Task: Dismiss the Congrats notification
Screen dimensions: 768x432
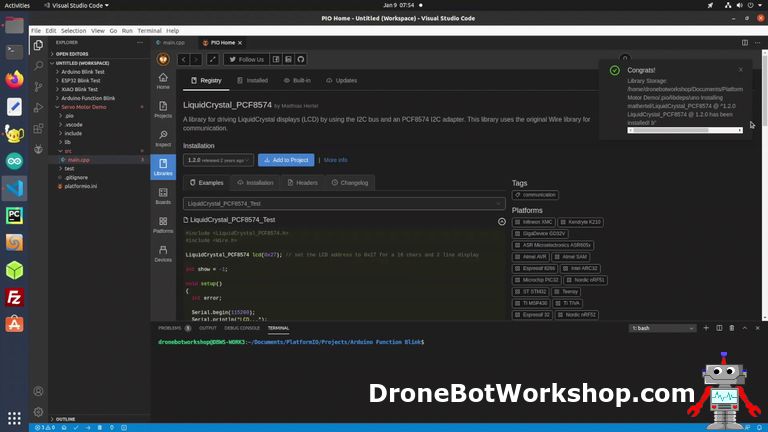Action: pyautogui.click(x=741, y=70)
